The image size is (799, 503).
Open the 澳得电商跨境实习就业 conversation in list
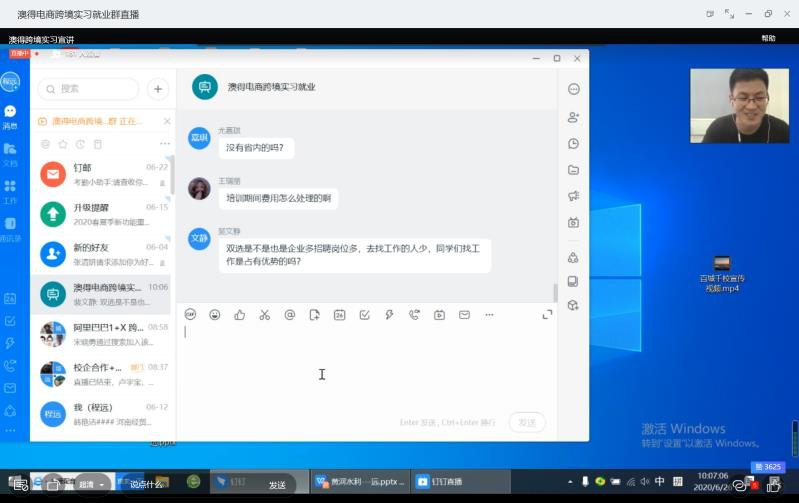point(103,293)
